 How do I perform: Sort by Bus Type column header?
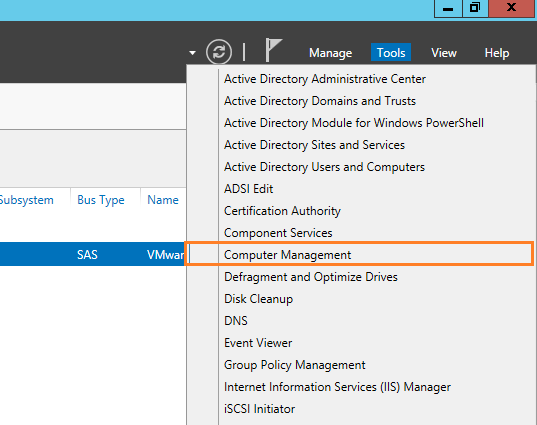(101, 200)
